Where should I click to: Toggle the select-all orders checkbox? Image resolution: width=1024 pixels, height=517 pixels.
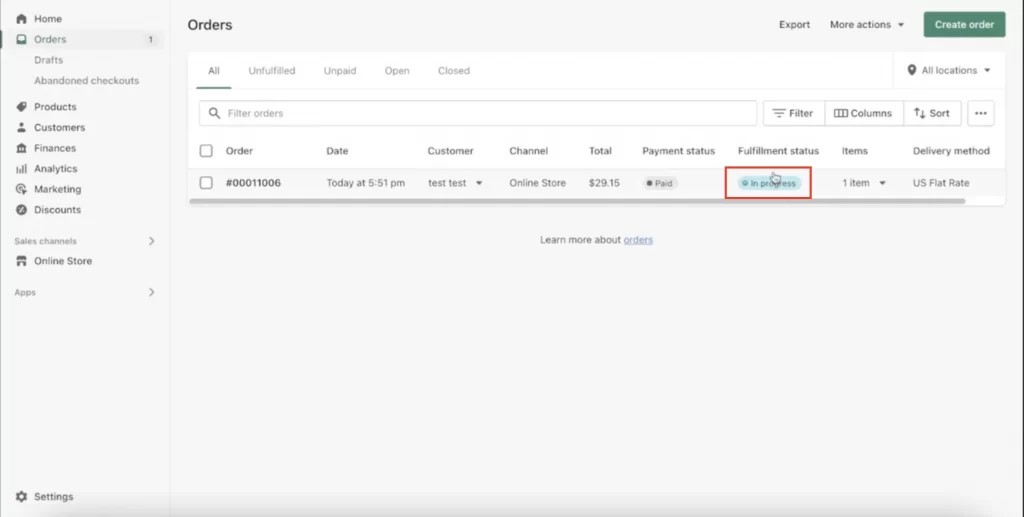[206, 151]
